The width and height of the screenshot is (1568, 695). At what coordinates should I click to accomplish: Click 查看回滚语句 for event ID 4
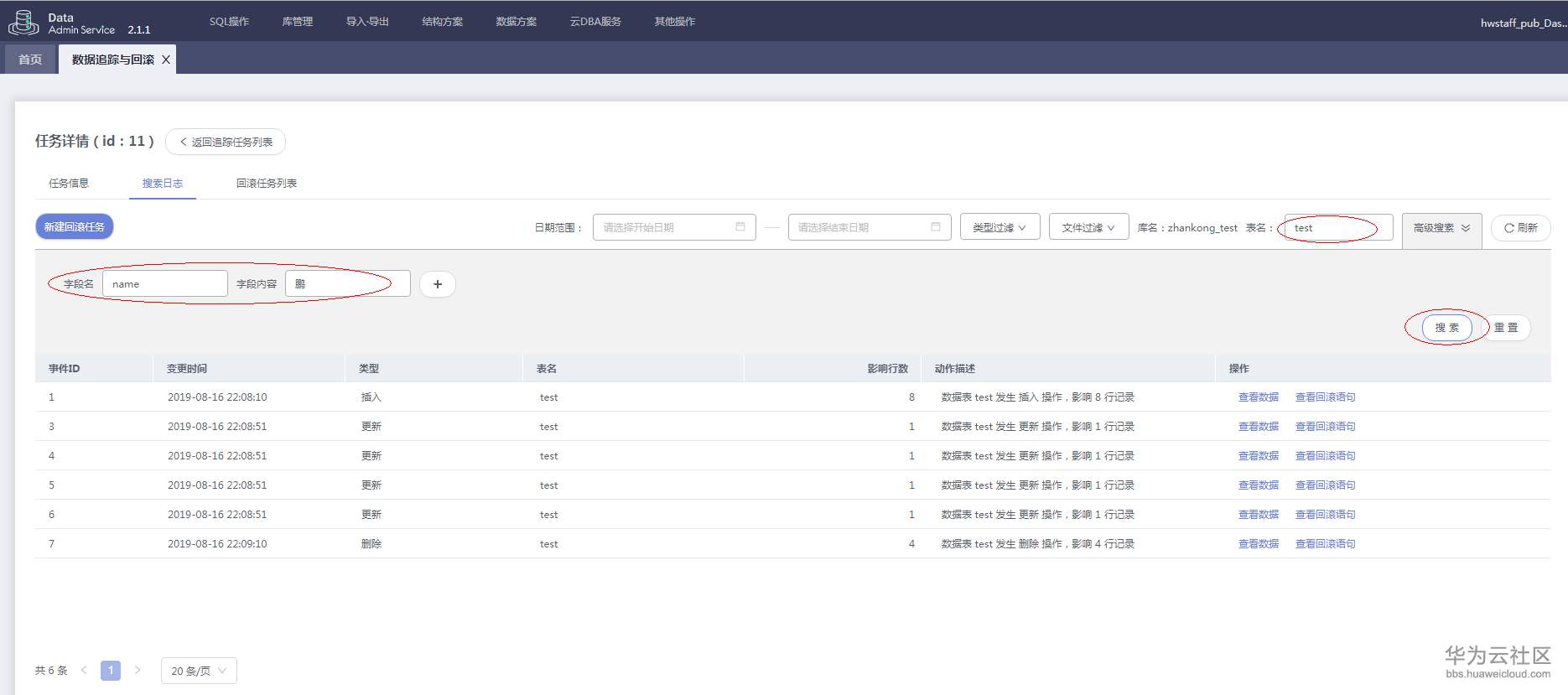[1326, 456]
